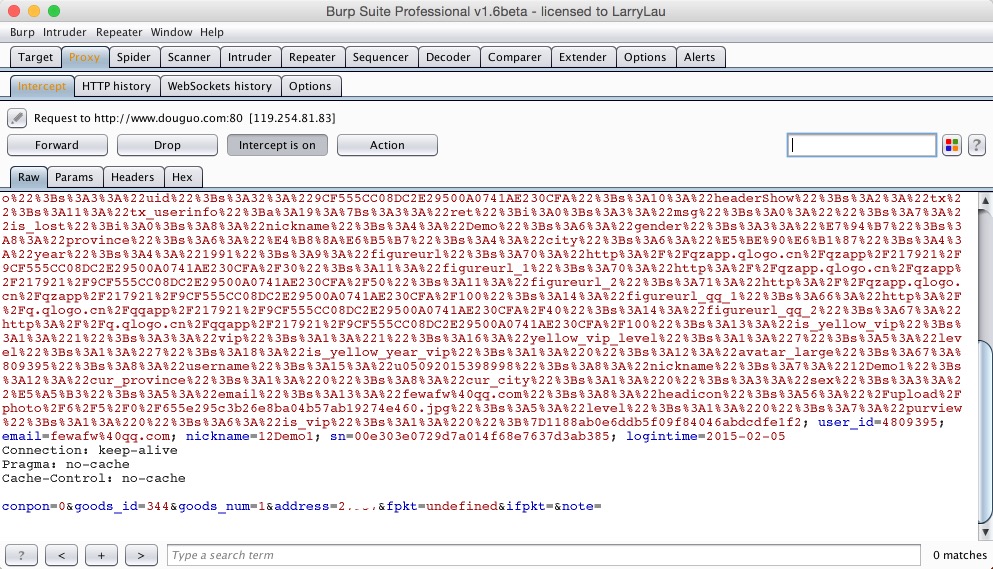Click the scrollbar down arrow of request pane

point(985,531)
